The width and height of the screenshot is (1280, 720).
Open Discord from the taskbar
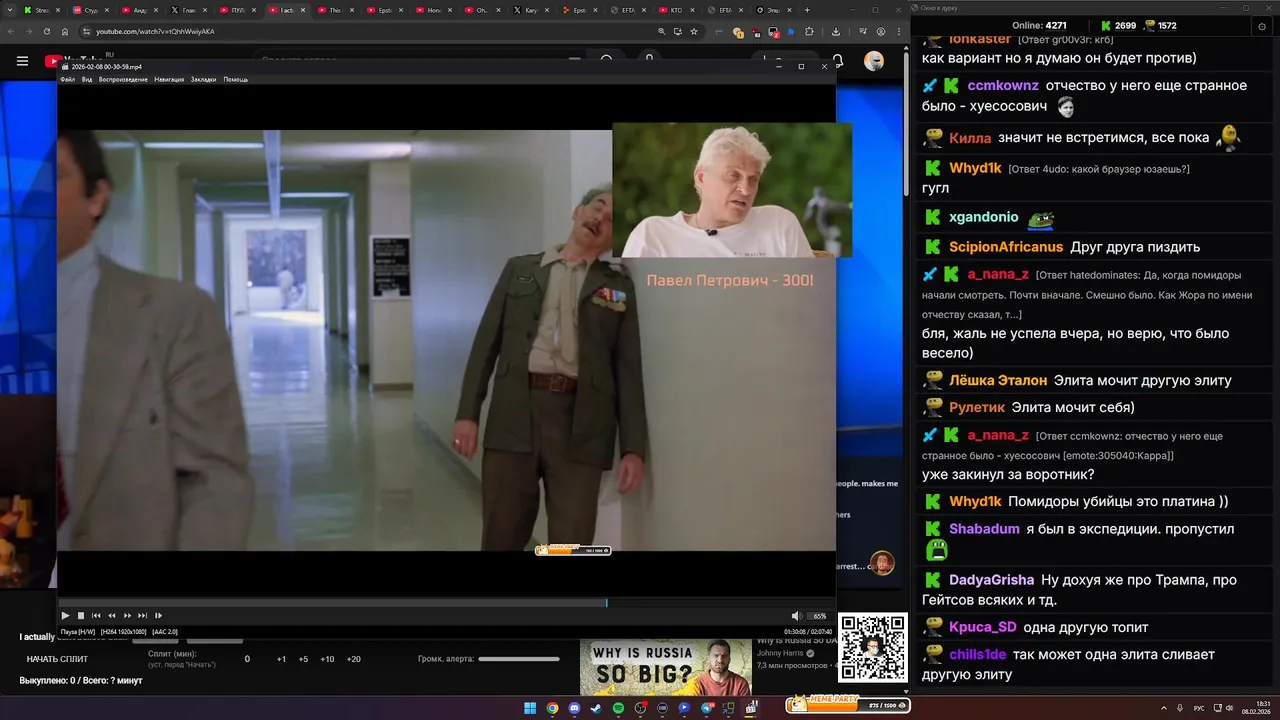tap(574, 708)
